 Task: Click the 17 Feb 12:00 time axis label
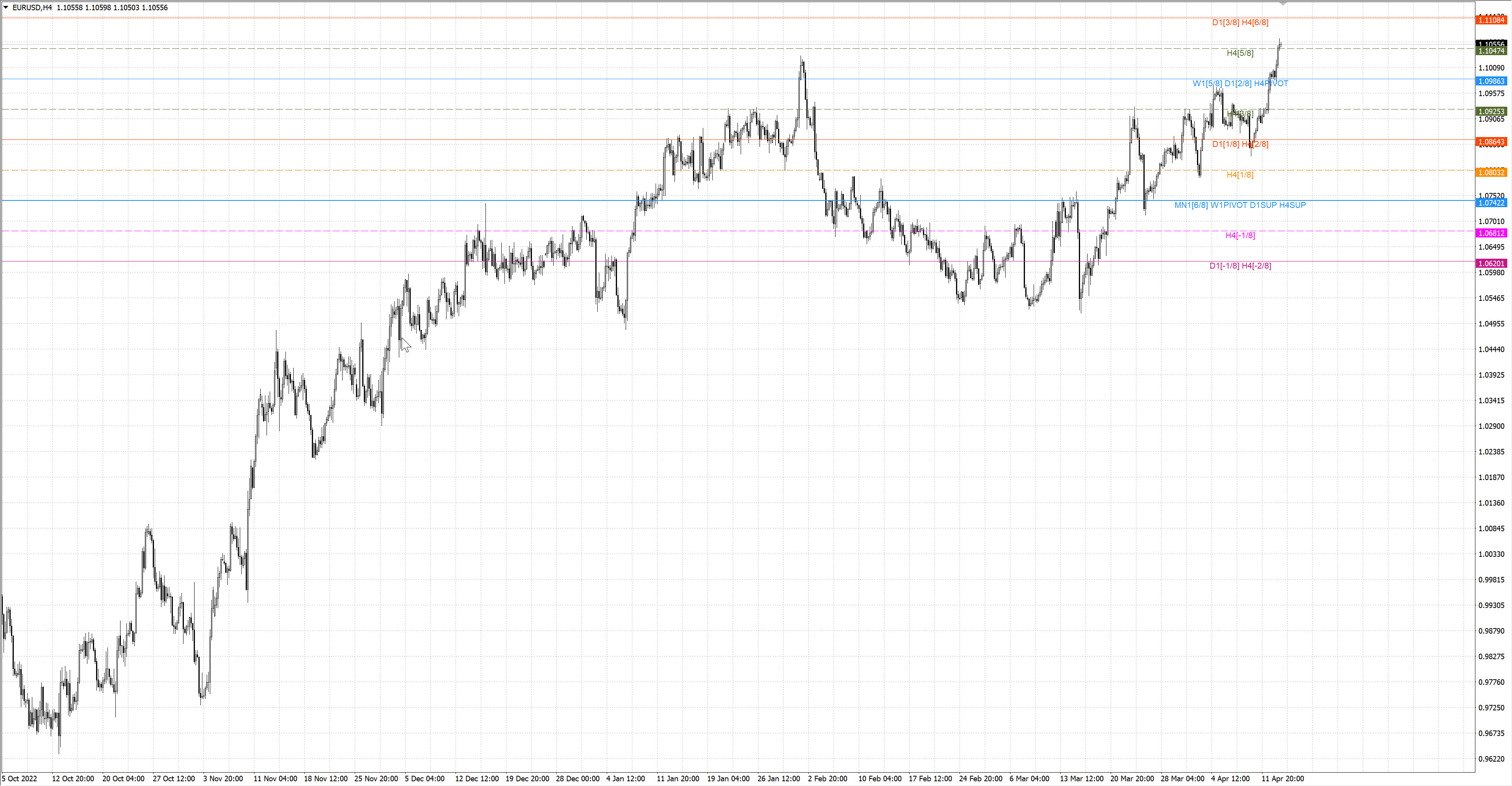930,779
